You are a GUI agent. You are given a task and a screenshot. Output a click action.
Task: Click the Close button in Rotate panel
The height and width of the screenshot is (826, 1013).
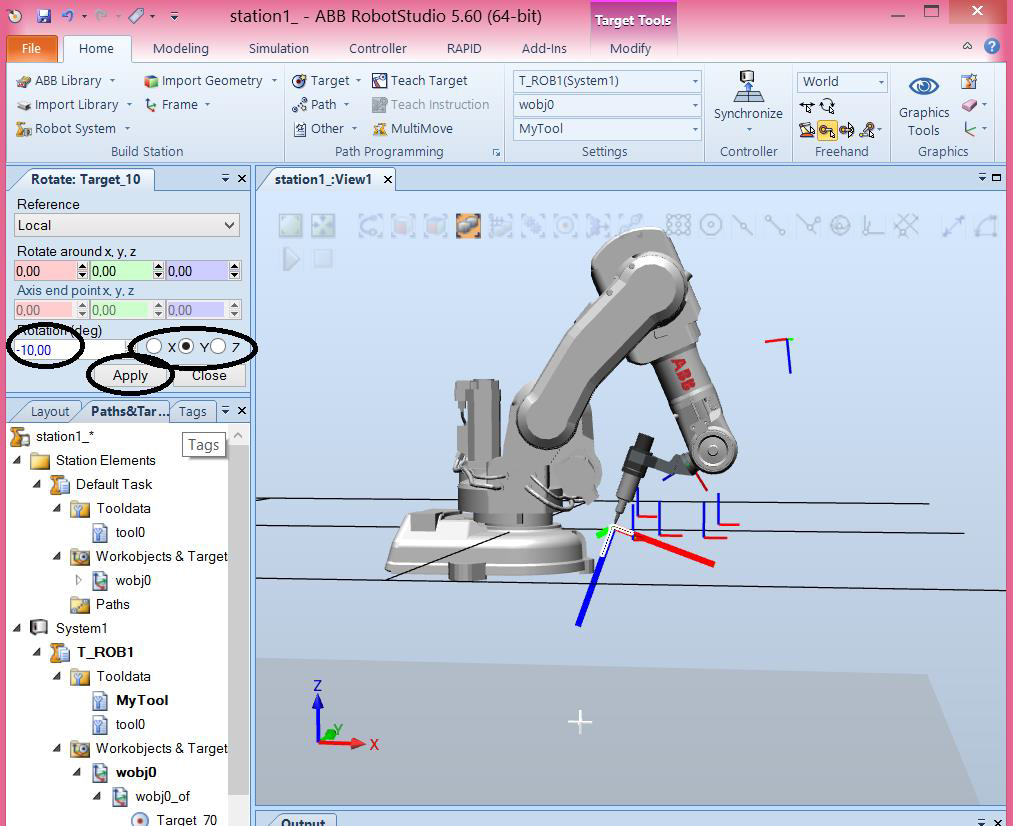pyautogui.click(x=208, y=376)
